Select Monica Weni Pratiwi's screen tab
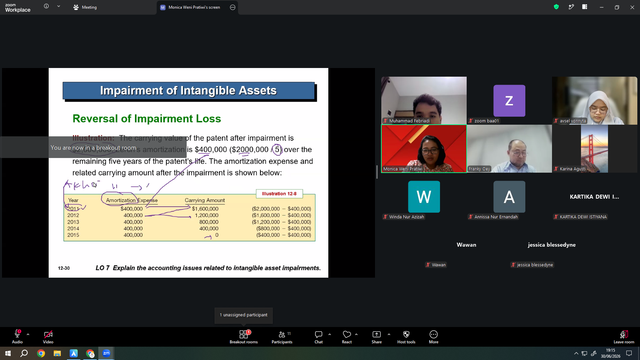 pyautogui.click(x=194, y=7)
